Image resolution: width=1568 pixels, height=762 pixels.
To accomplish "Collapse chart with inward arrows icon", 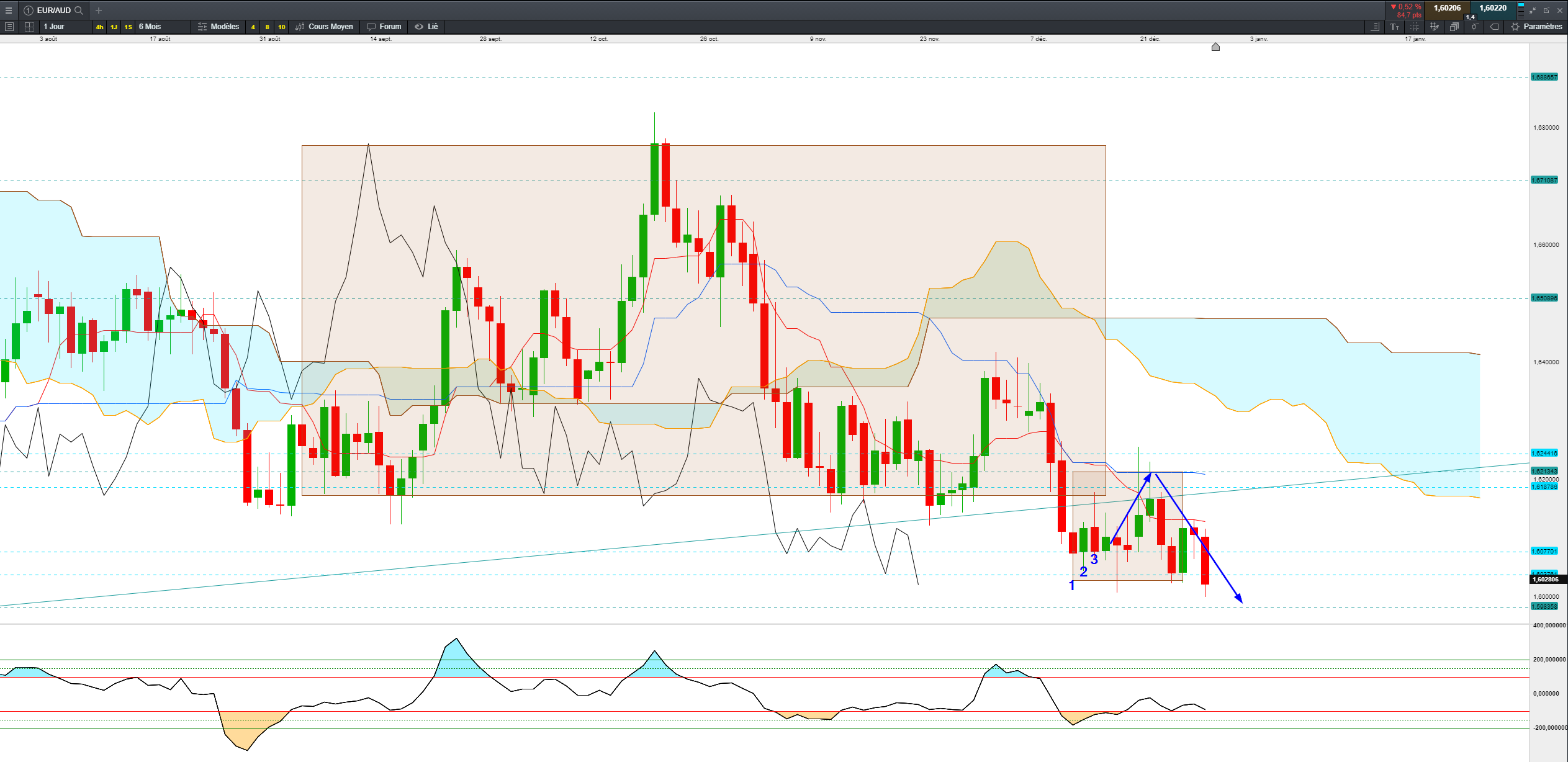I will tap(1533, 10).
